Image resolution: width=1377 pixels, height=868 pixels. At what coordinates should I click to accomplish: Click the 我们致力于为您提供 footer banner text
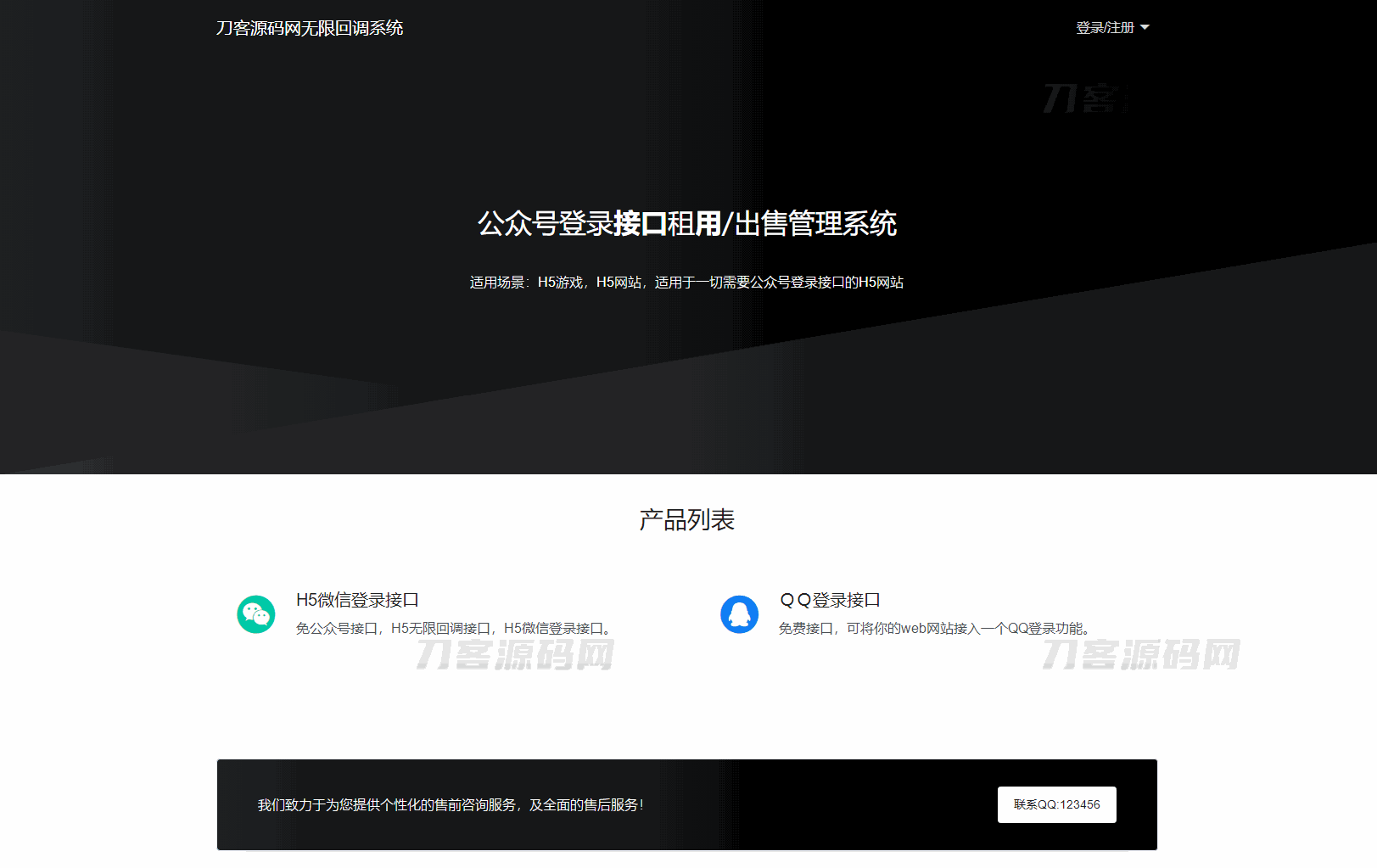coord(451,804)
